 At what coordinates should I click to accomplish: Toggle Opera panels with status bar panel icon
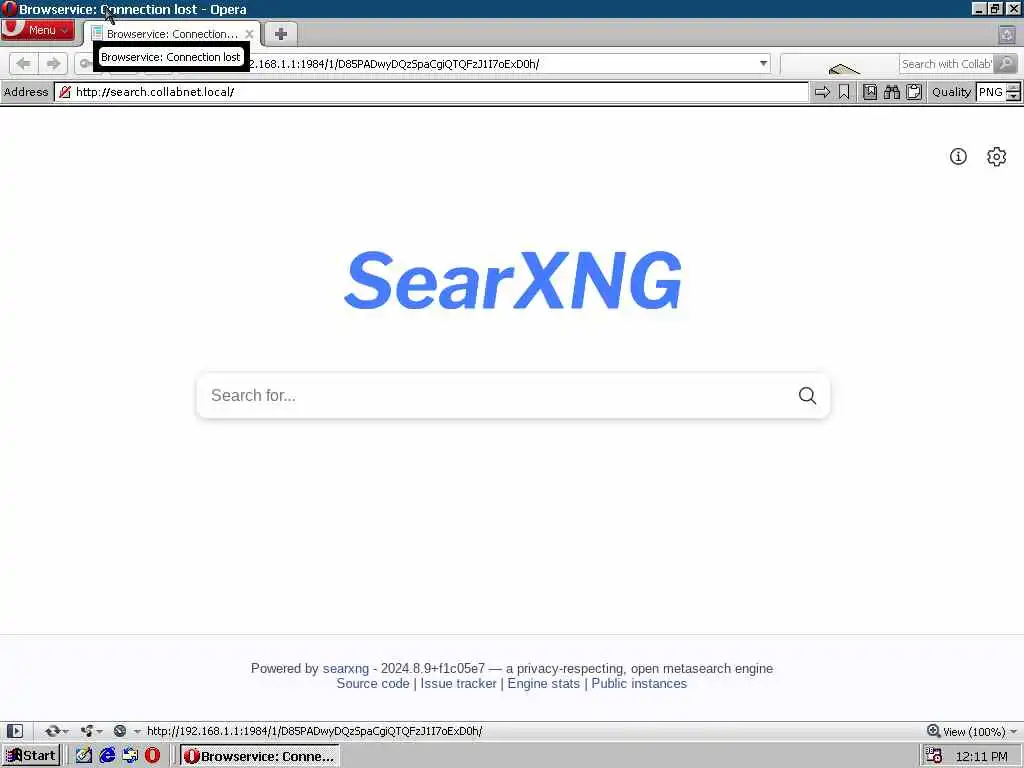(x=15, y=731)
